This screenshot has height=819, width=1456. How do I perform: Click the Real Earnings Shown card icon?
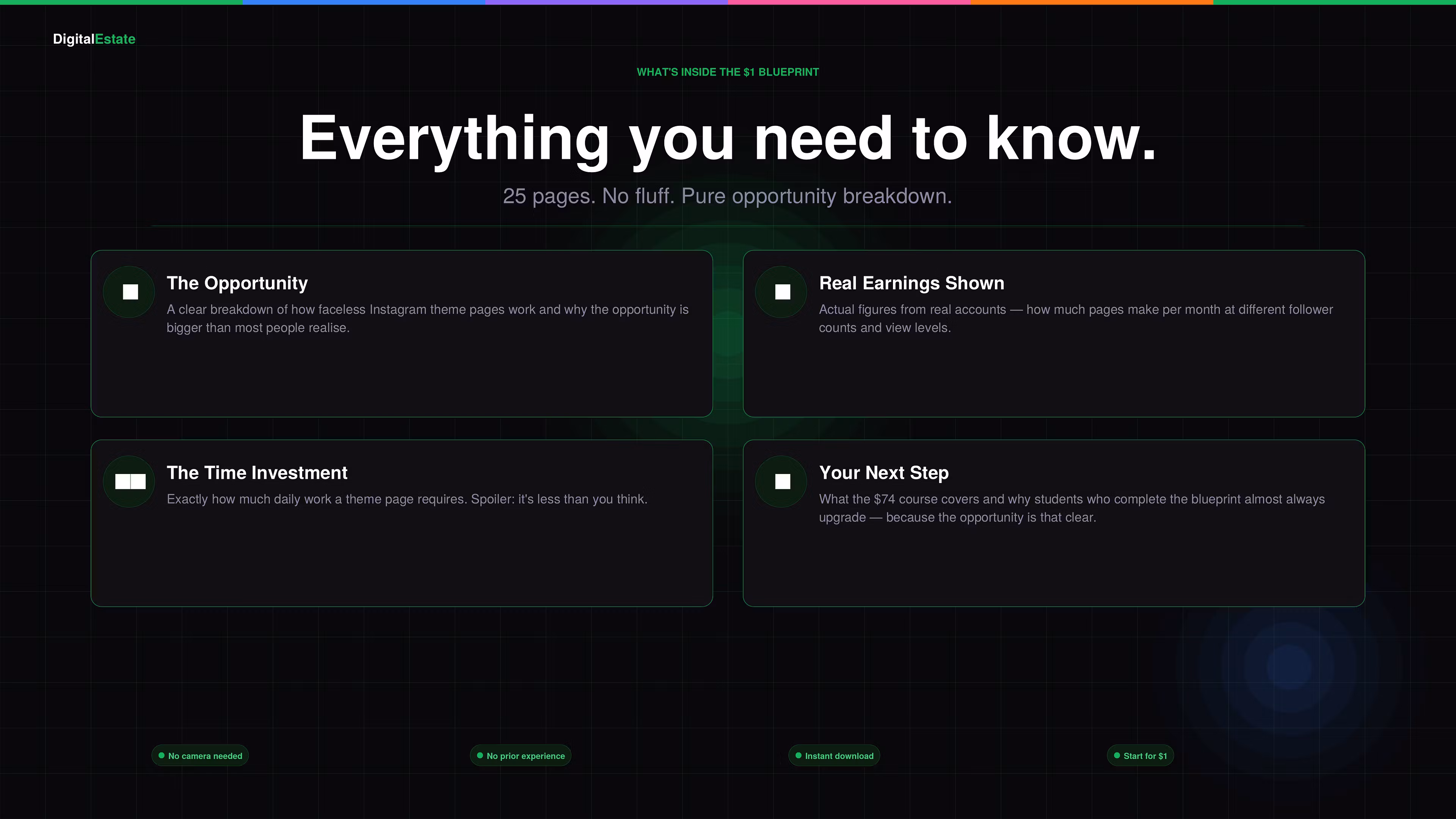[x=782, y=292]
